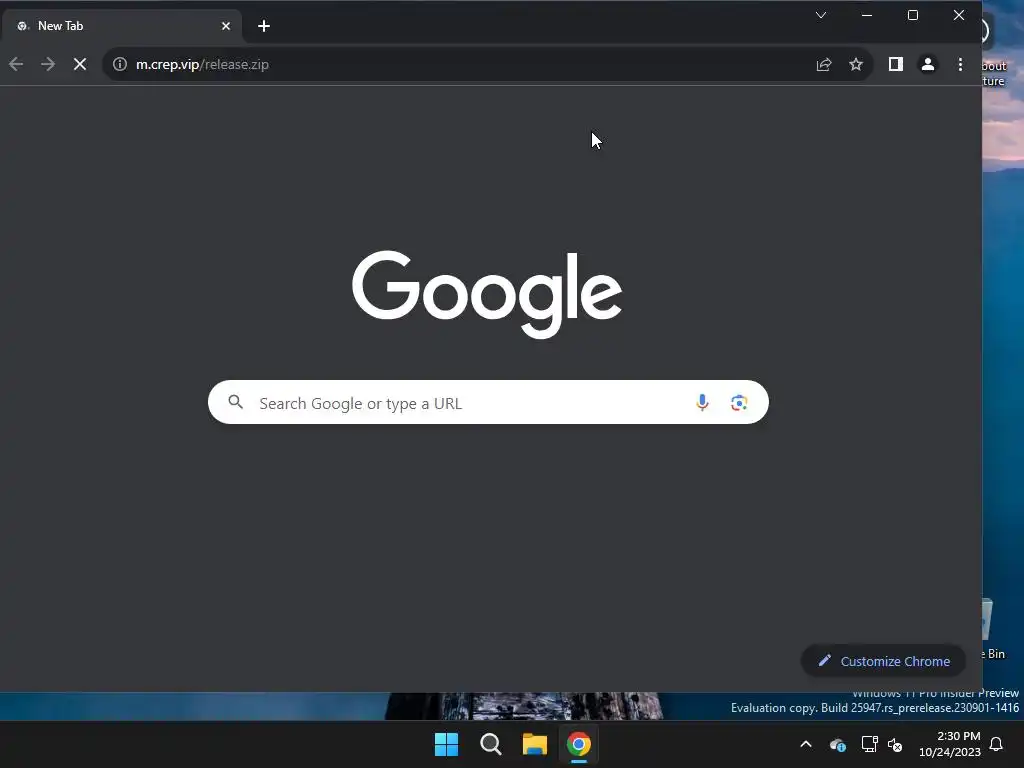Close the New Tab tab
The width and height of the screenshot is (1024, 768).
coord(226,26)
